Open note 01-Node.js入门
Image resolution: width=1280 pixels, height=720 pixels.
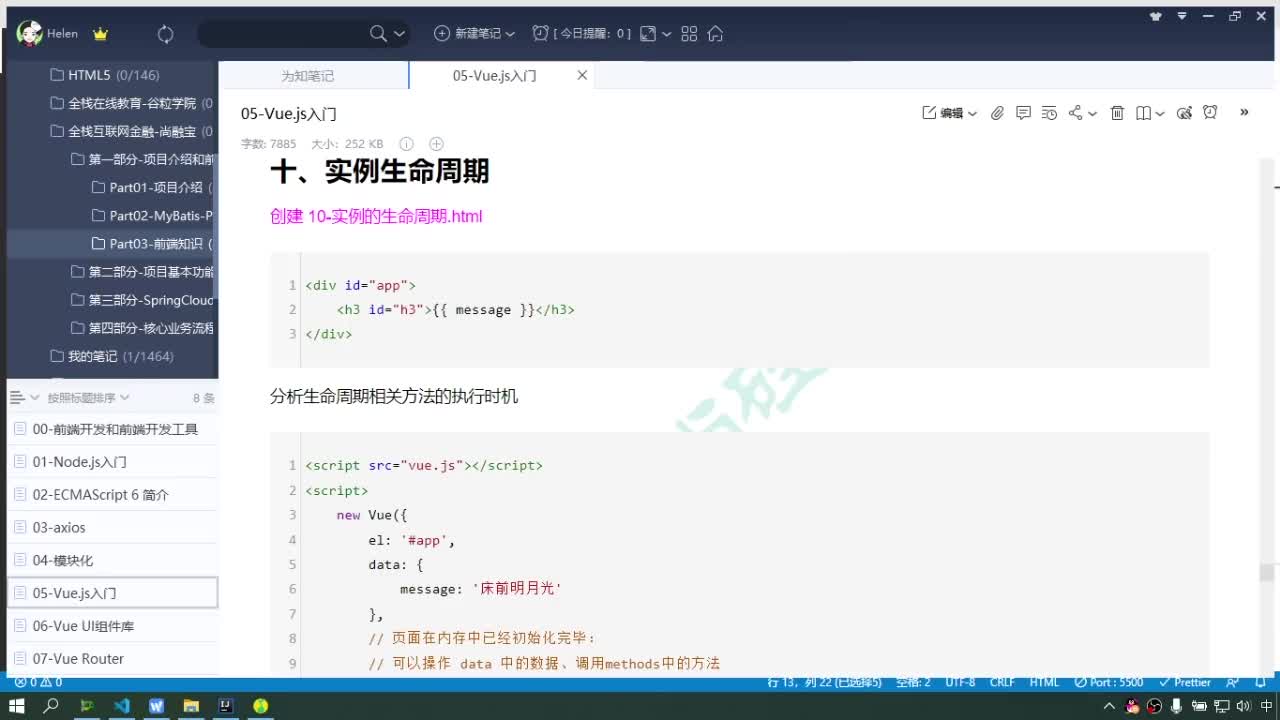coord(112,462)
